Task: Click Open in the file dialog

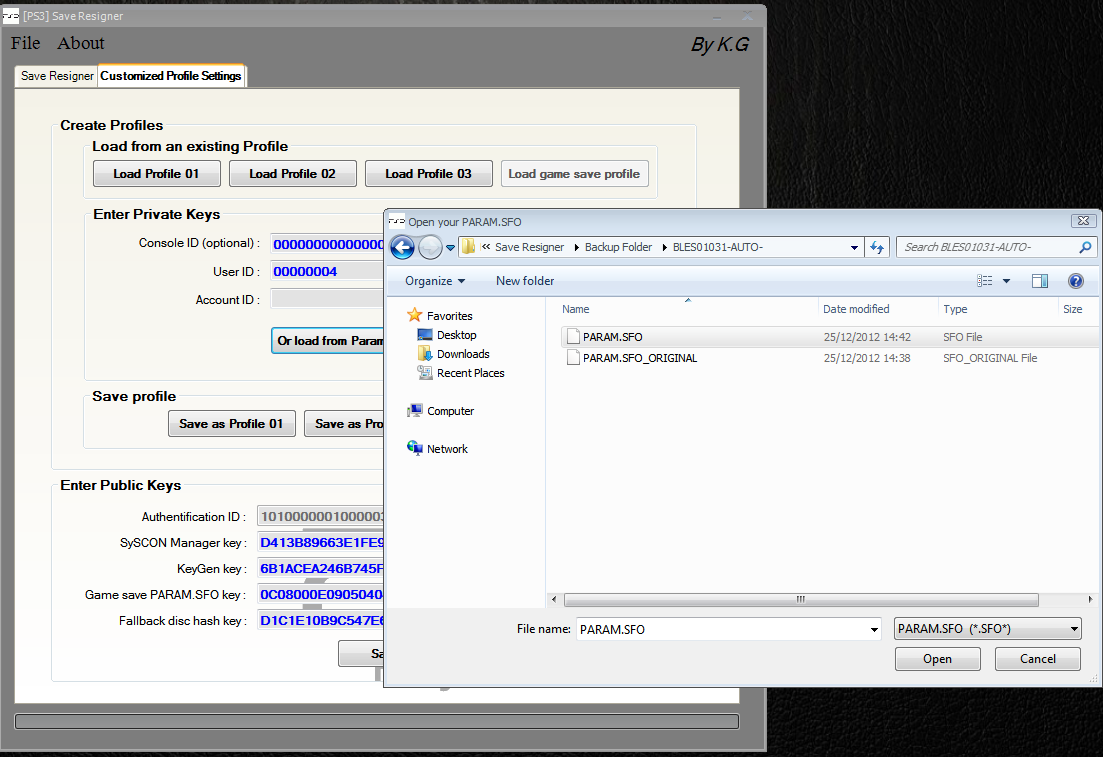Action: [x=938, y=659]
